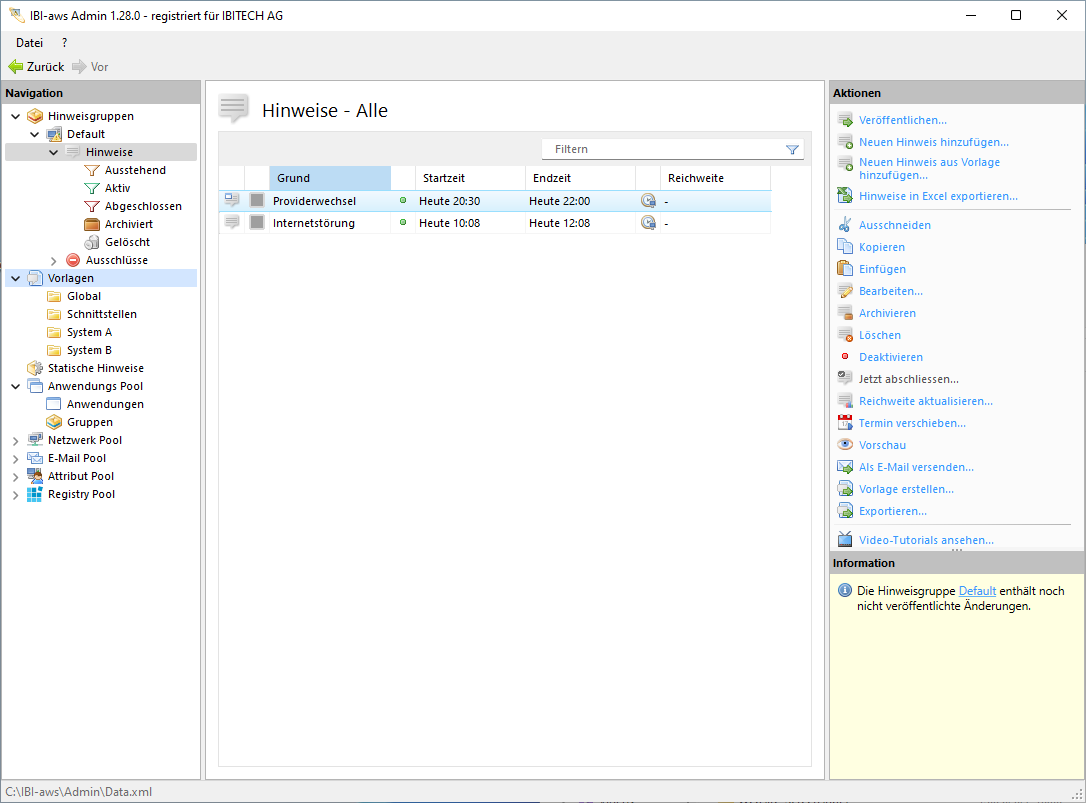This screenshot has width=1086, height=803.
Task: Click the Veröffentlichen action icon
Action: (845, 120)
